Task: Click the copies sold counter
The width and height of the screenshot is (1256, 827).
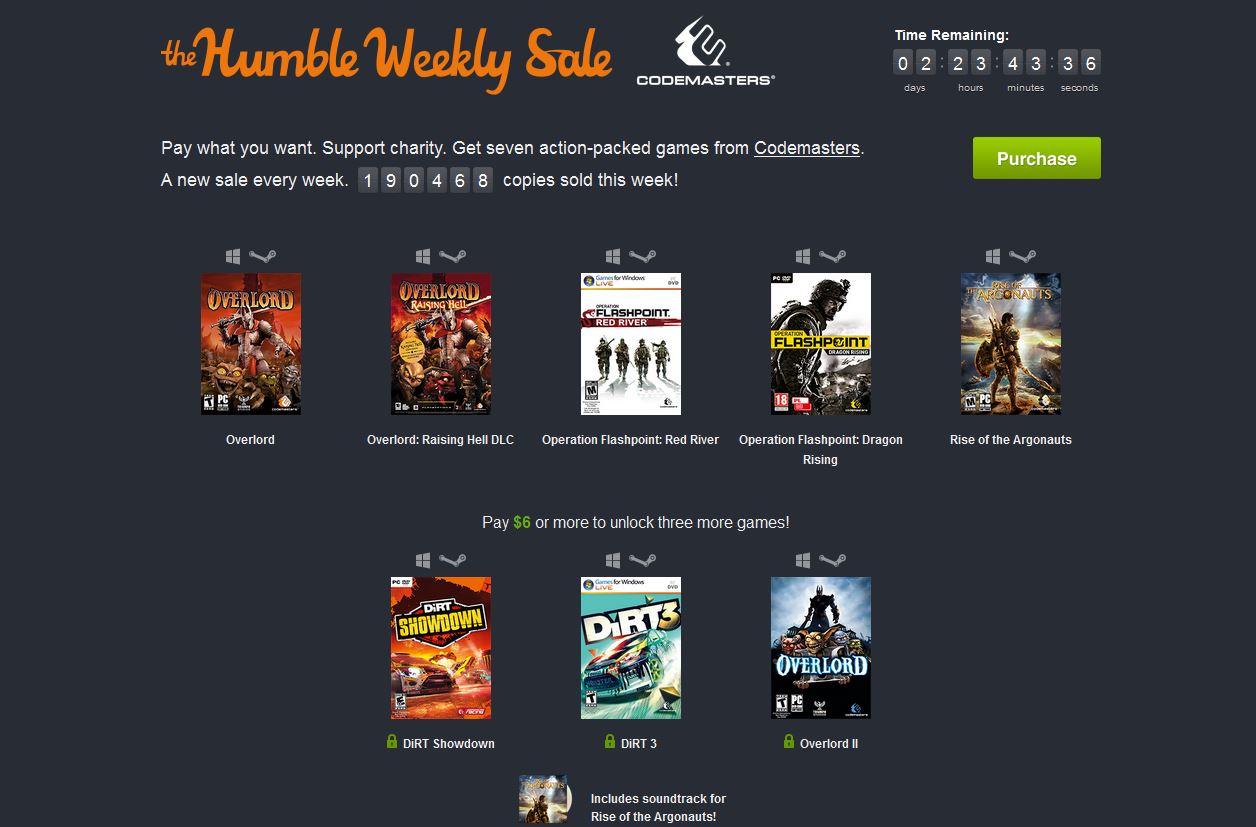Action: coord(426,181)
